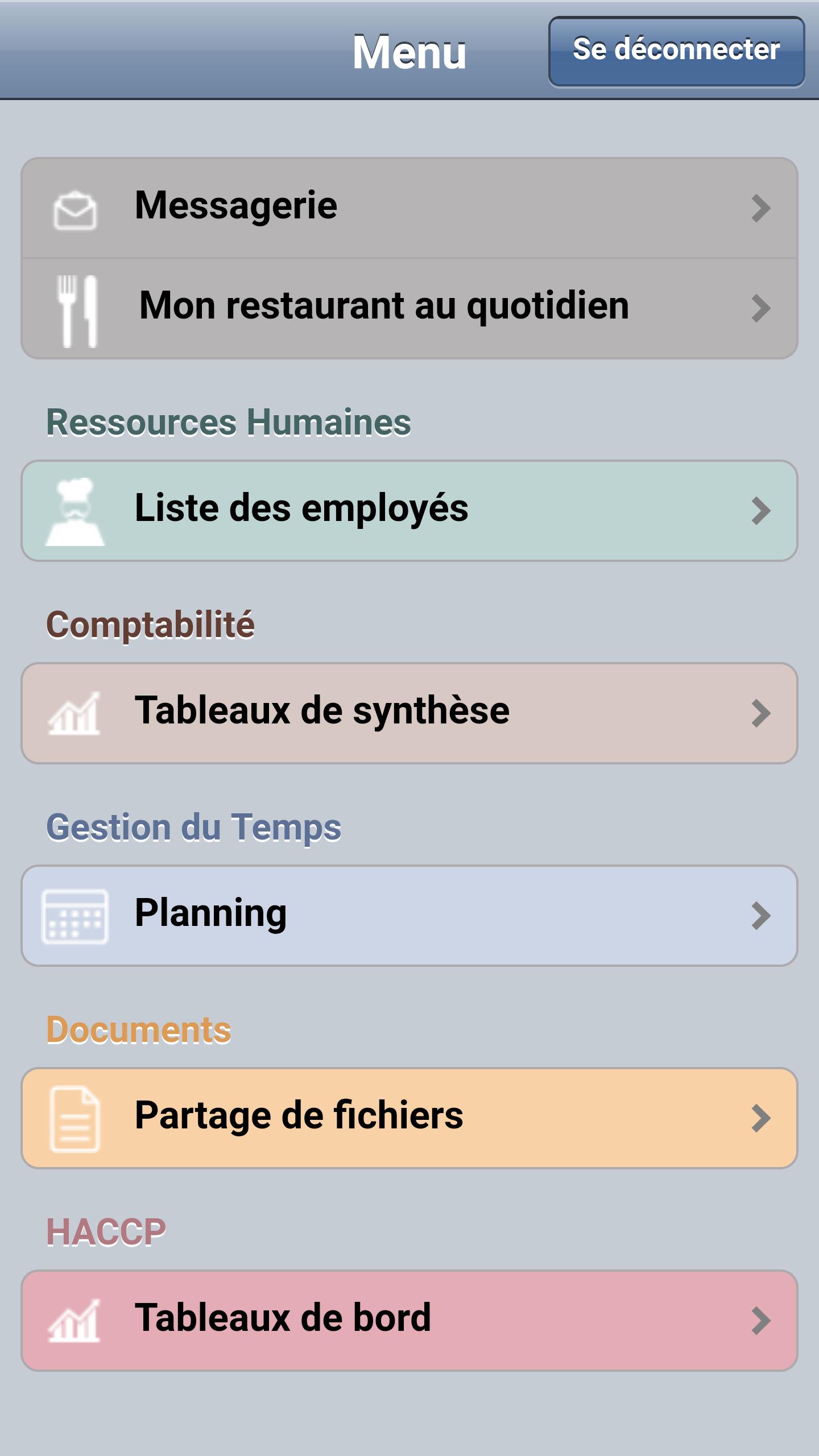
Task: Open Mon restaurant au quotidien via chevron arrow
Action: point(760,308)
